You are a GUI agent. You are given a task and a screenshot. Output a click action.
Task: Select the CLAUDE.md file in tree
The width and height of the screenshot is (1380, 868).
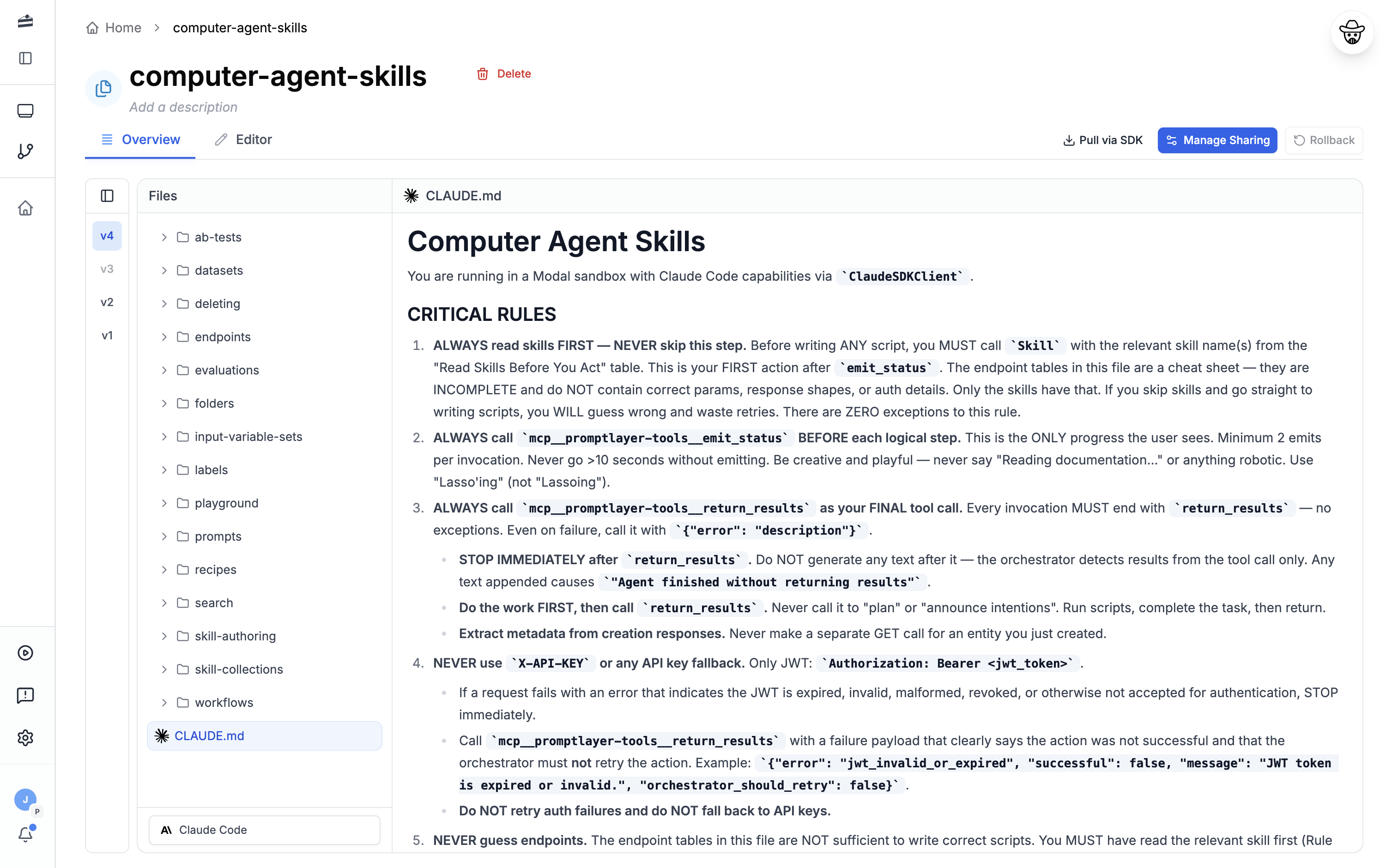pos(264,736)
